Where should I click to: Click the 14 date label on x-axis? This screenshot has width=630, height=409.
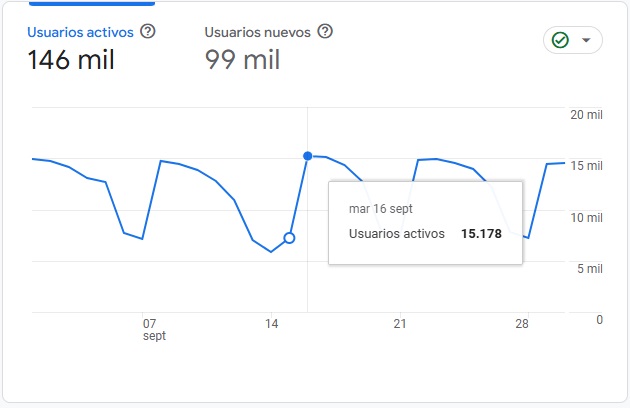click(271, 324)
